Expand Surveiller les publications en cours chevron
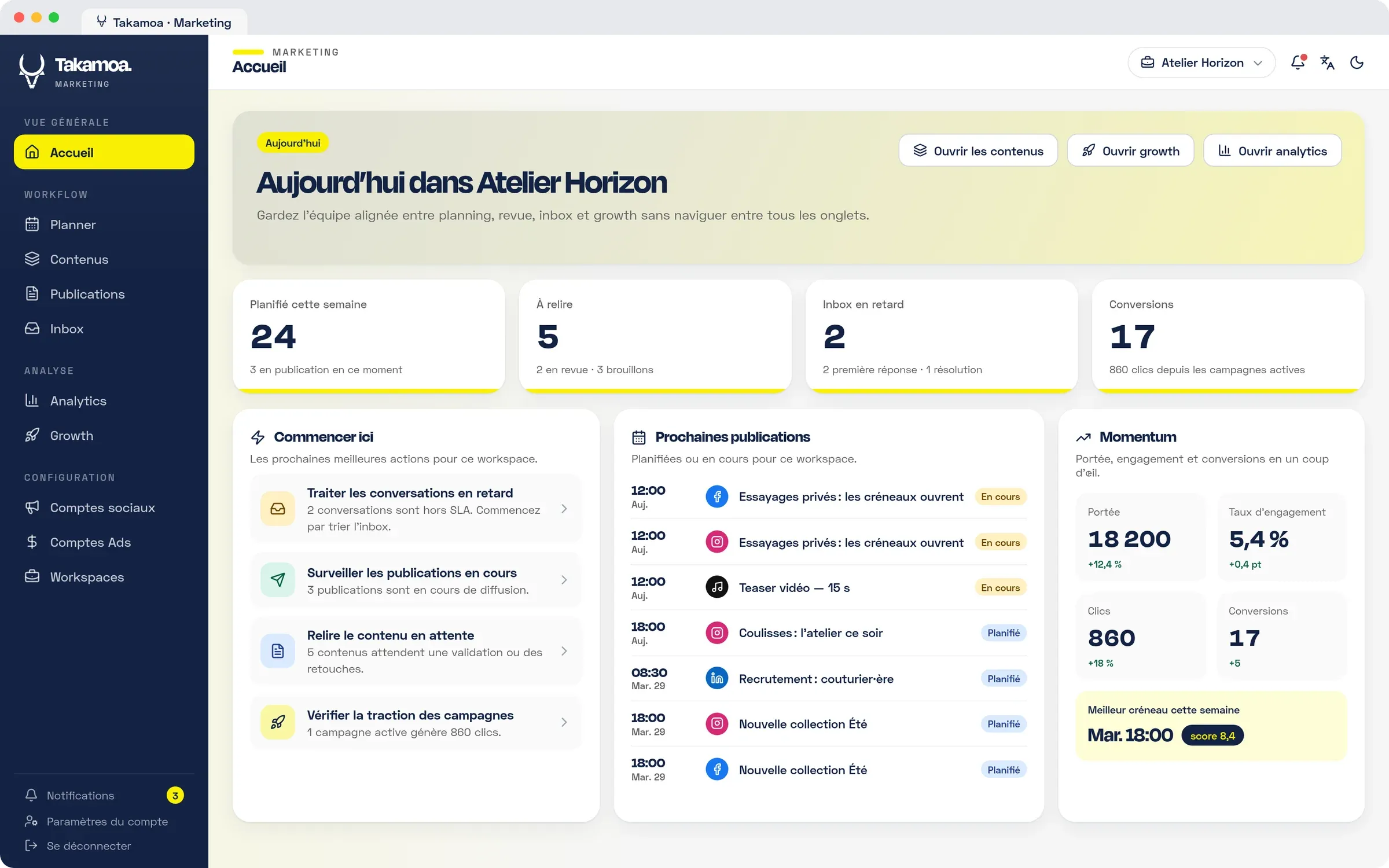 564,580
